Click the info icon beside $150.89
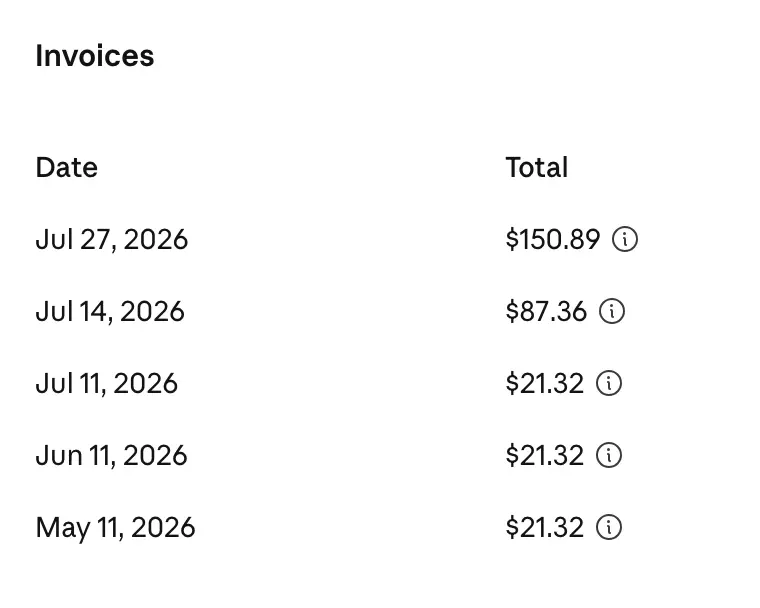This screenshot has width=760, height=608. [x=625, y=239]
